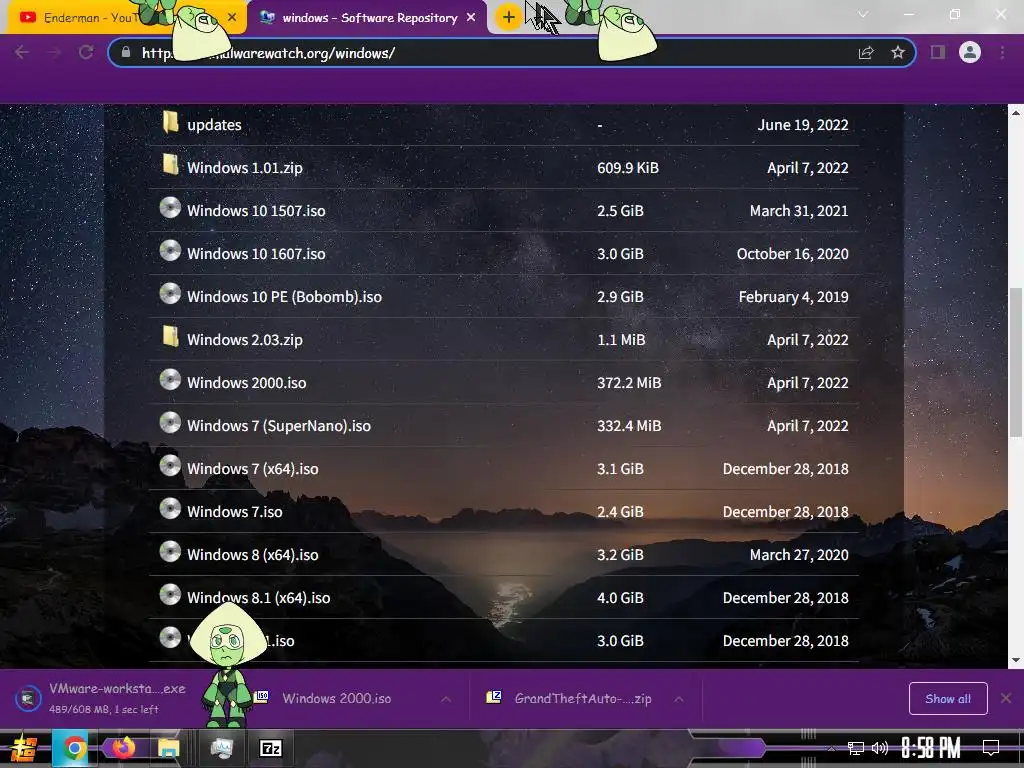
Task: Click the disc icon beside Windows 10 1507.iso
Action: (x=170, y=208)
